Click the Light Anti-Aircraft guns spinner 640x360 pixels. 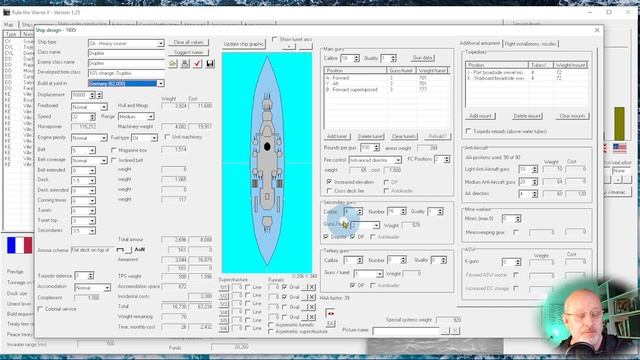click(x=534, y=169)
